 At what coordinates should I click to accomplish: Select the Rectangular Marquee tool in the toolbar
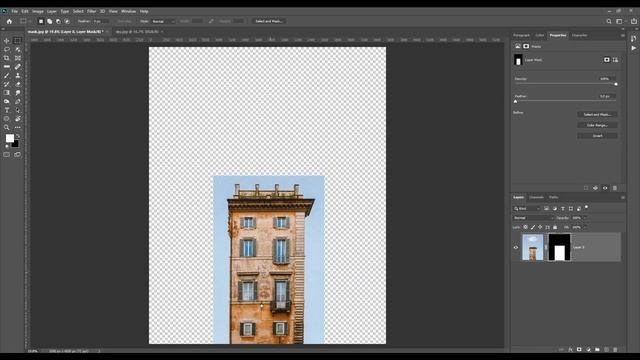17,41
